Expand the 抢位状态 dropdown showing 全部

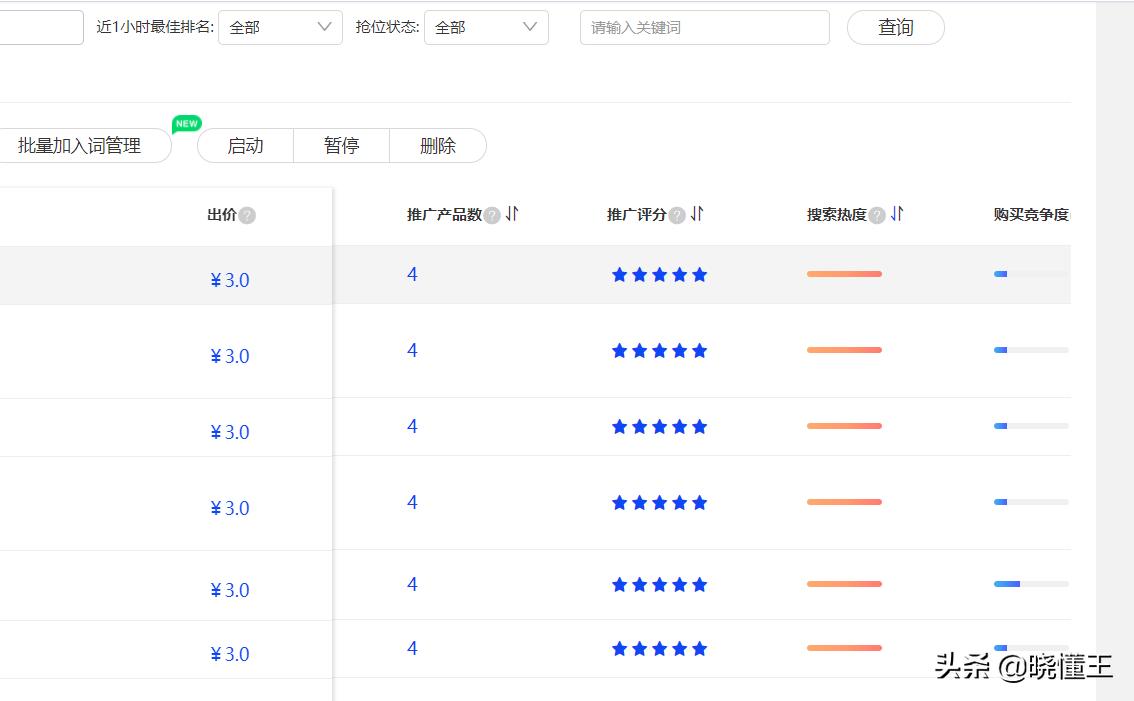click(x=486, y=27)
